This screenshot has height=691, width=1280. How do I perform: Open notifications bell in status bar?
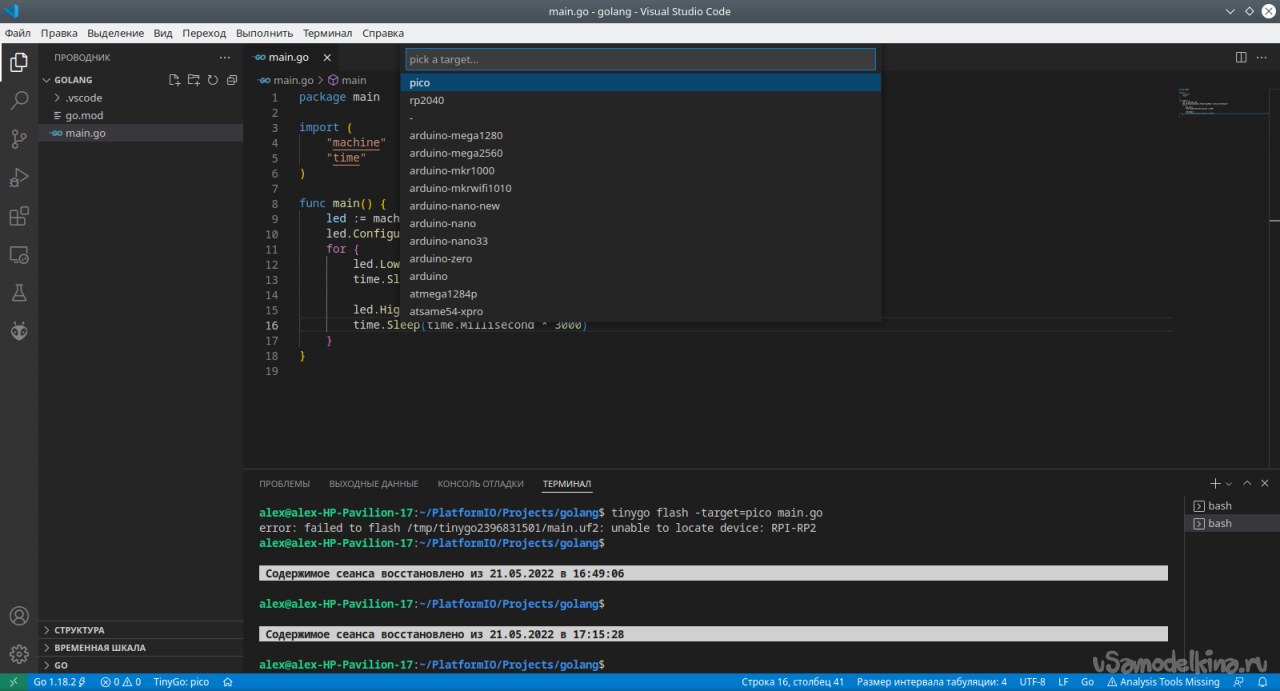tap(1265, 682)
